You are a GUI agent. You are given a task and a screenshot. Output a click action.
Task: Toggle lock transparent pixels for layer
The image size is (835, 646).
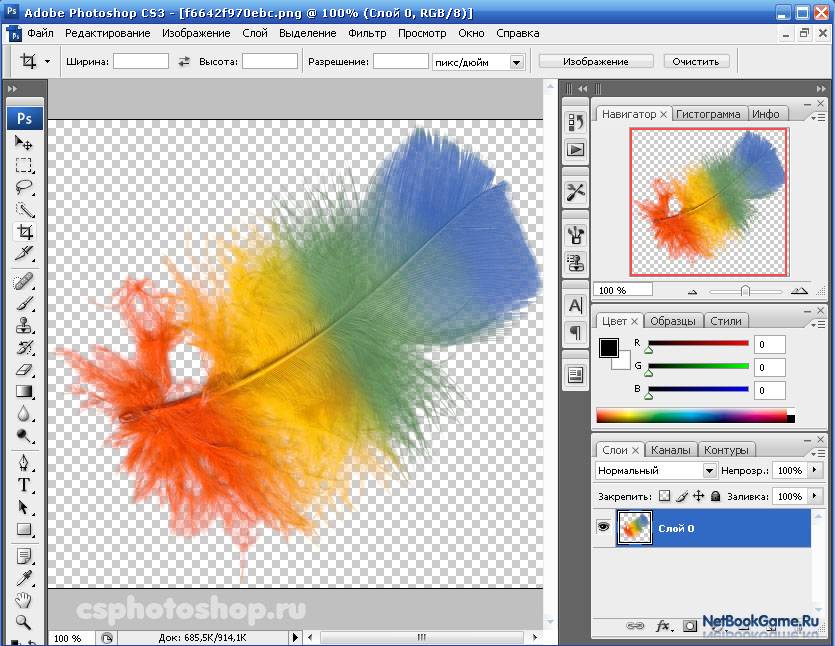click(x=664, y=496)
